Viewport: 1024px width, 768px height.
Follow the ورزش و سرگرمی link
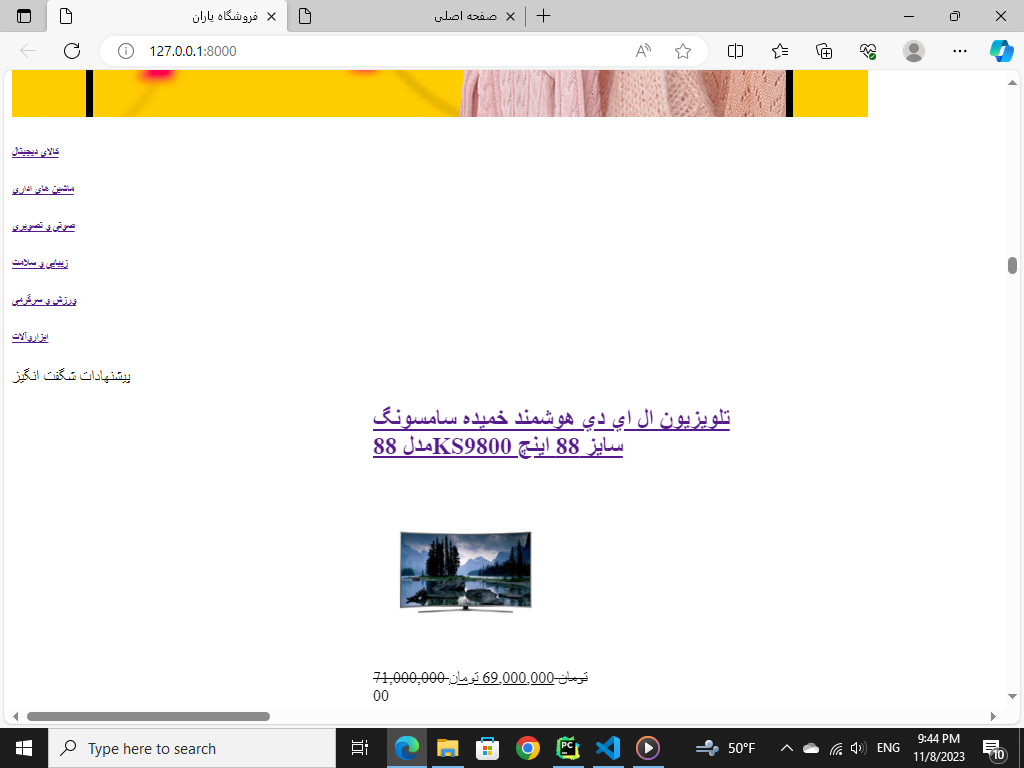click(44, 300)
